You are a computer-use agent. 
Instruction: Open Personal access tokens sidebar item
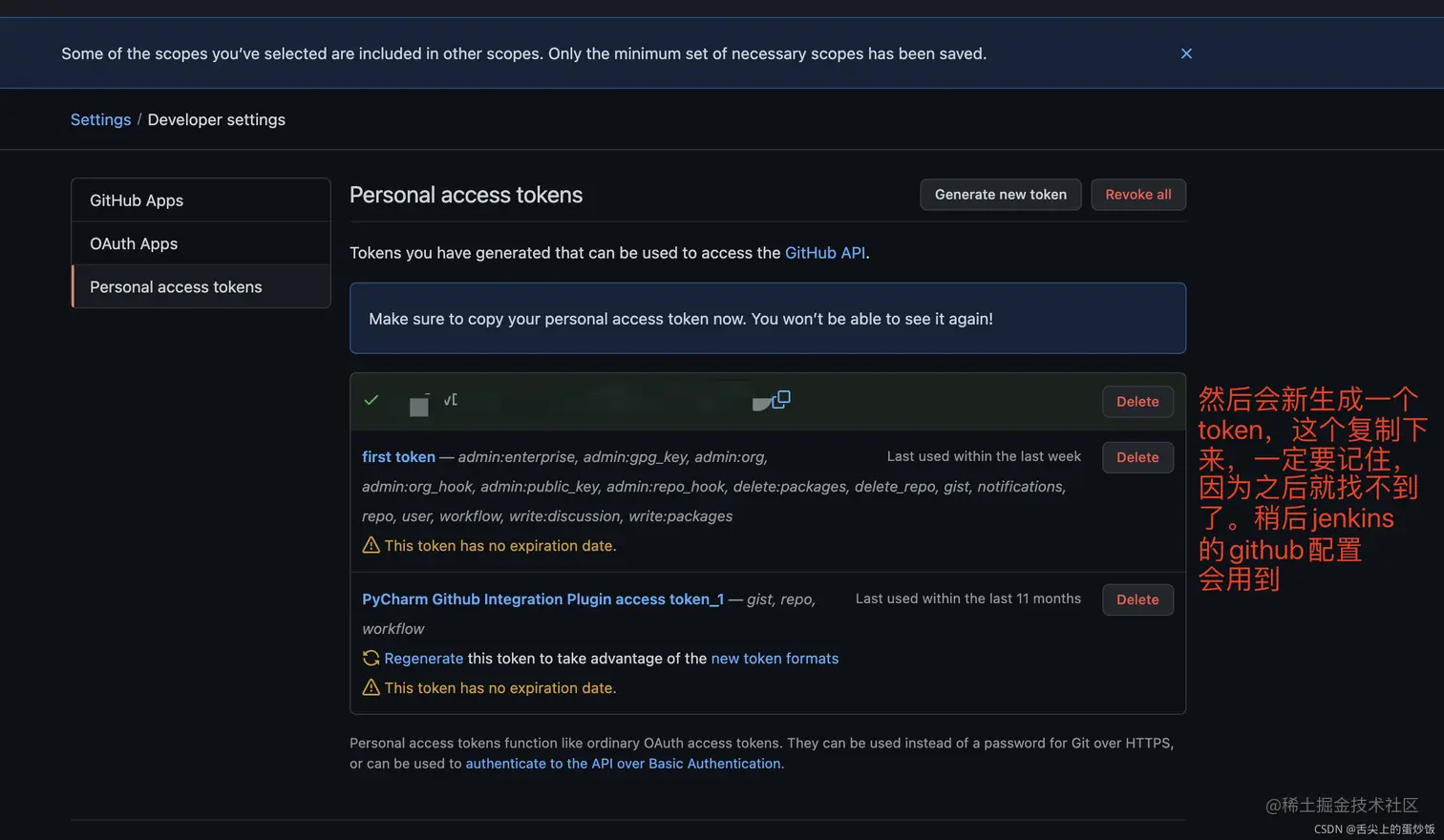click(176, 286)
